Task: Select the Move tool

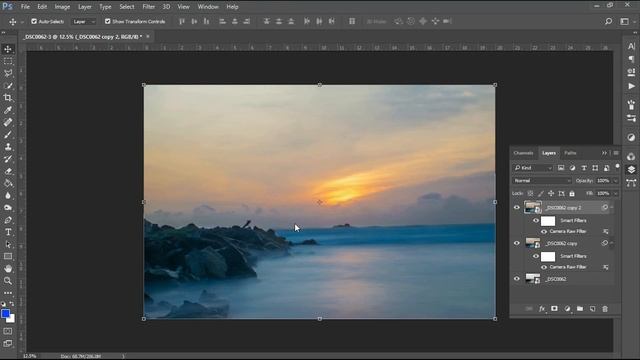Action: coord(8,49)
